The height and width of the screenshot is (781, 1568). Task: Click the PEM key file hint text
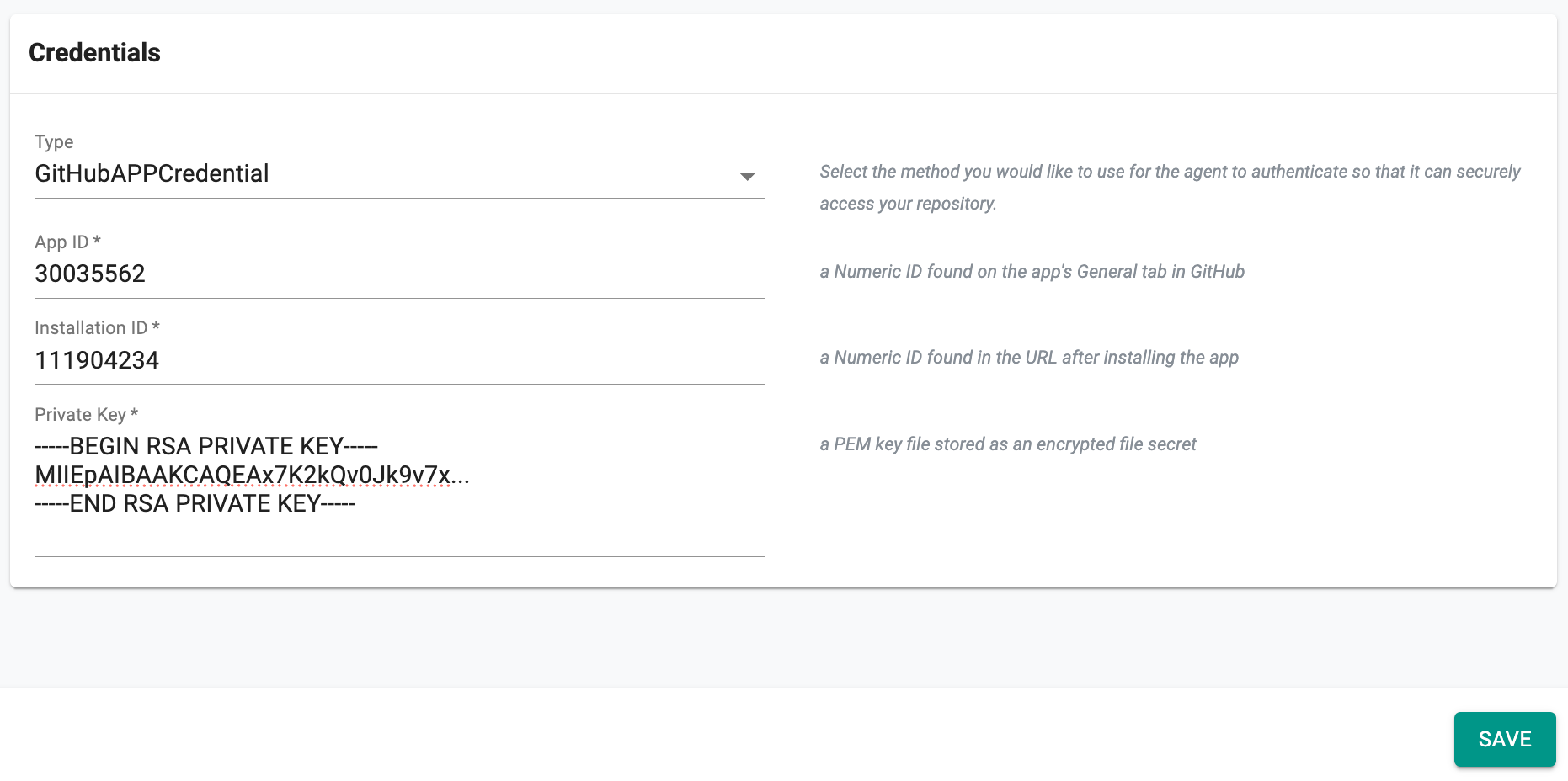1007,444
